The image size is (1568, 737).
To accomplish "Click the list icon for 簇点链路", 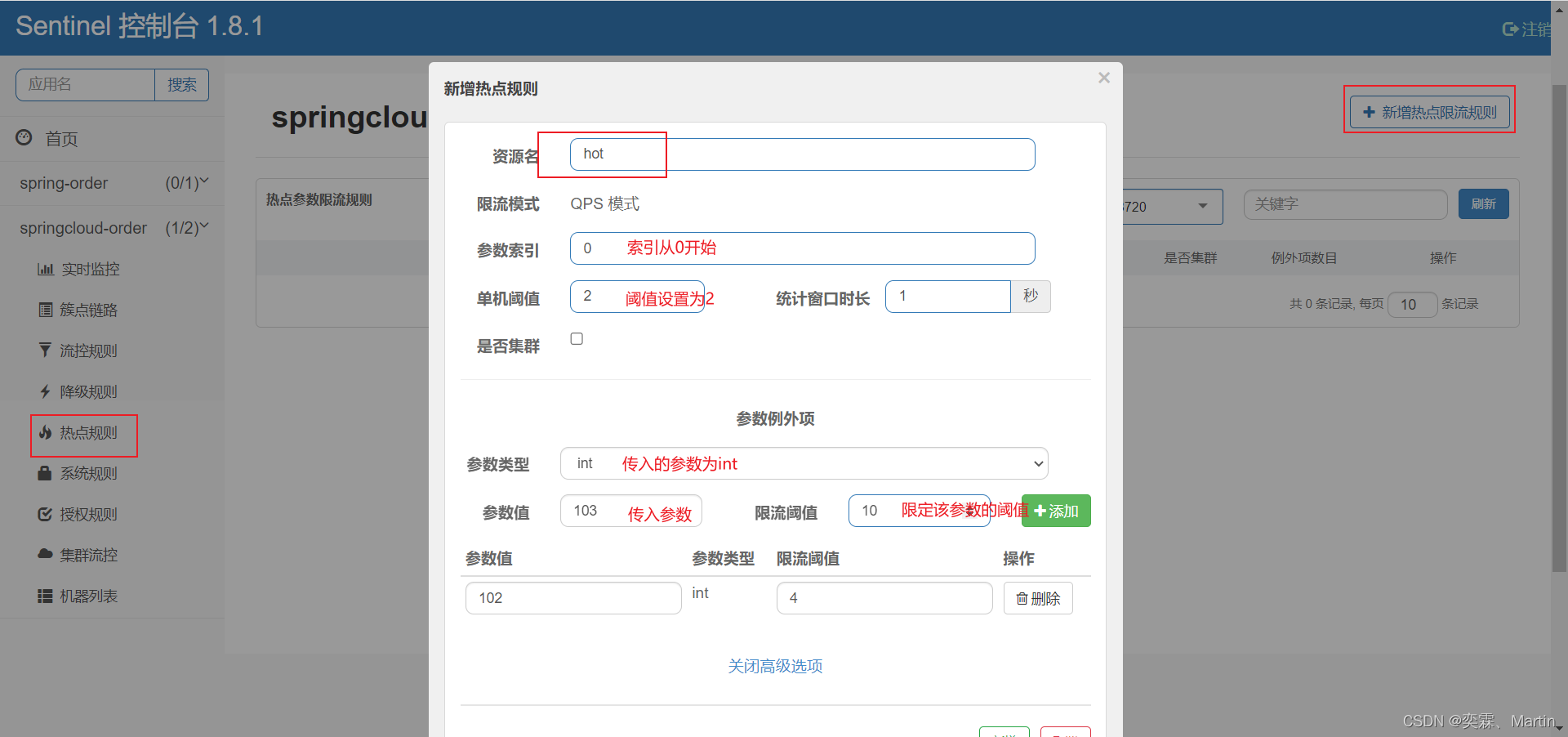I will coord(46,310).
